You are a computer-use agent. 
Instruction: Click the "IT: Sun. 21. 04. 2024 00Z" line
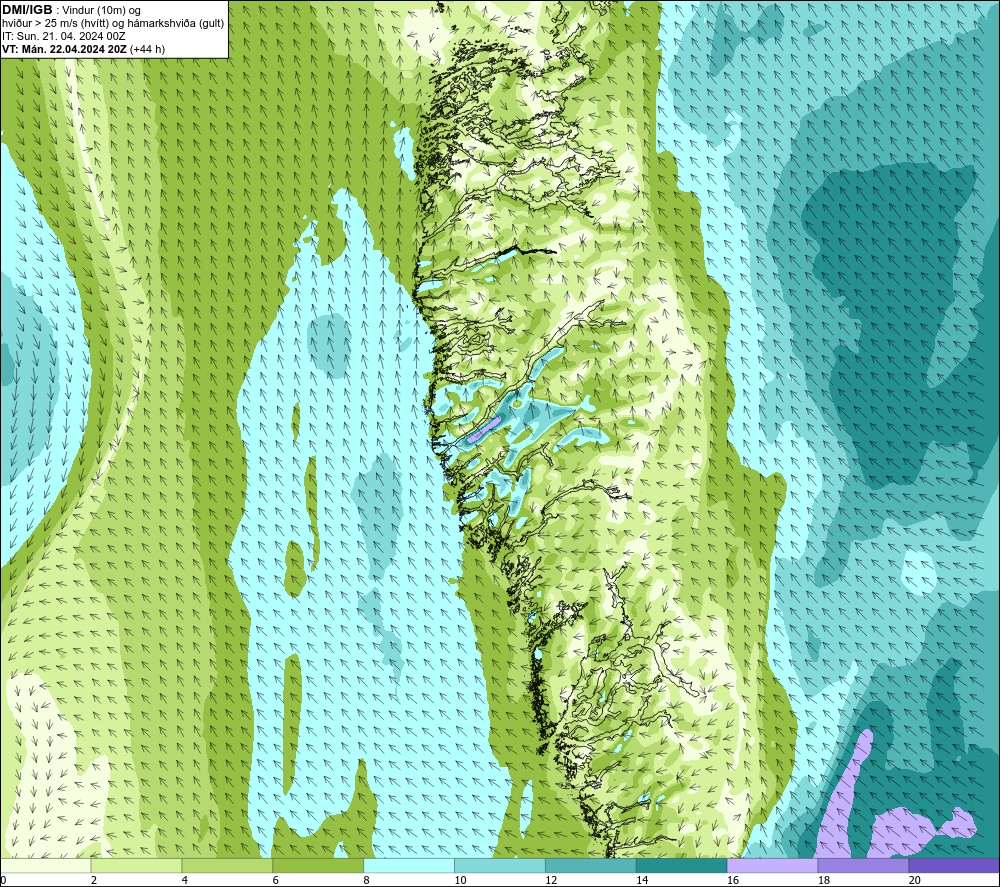pyautogui.click(x=64, y=36)
